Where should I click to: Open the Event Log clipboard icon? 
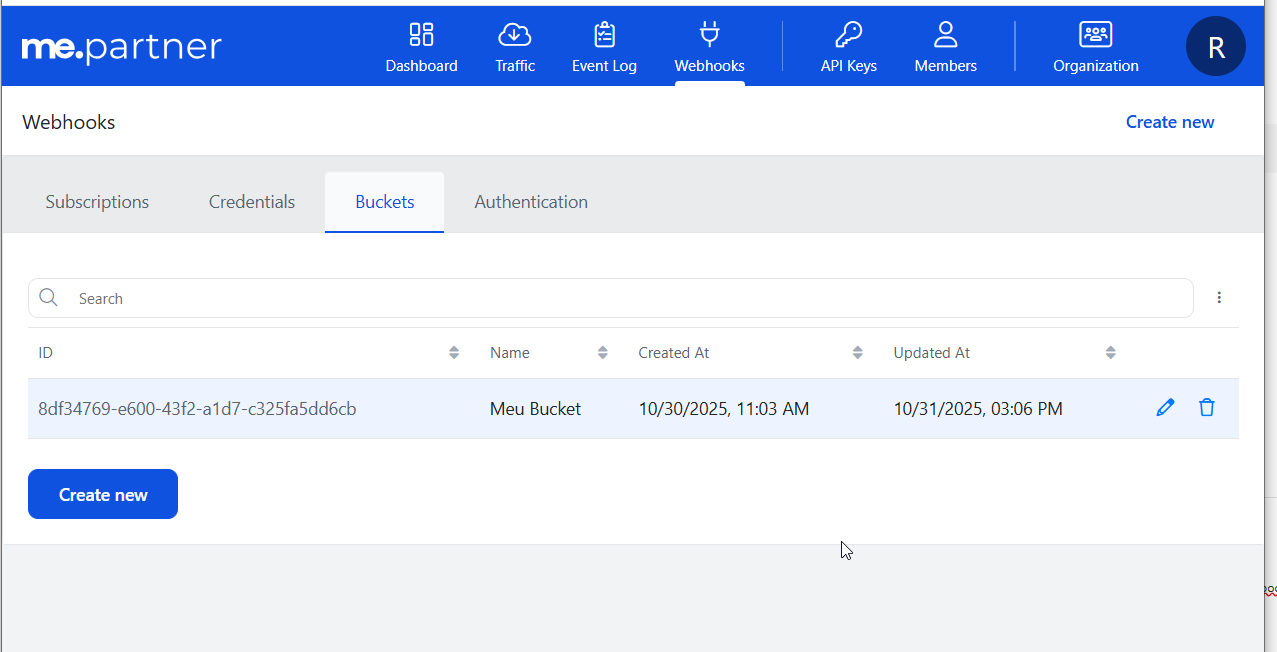click(604, 36)
